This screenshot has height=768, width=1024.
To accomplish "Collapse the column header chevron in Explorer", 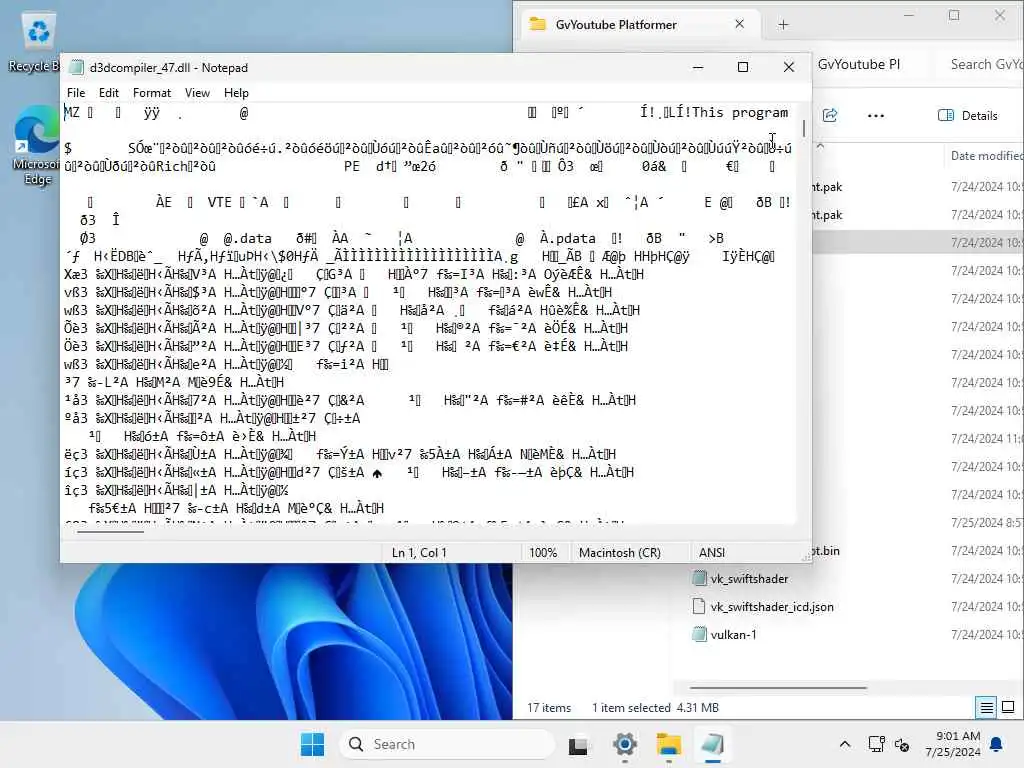I will (x=820, y=146).
